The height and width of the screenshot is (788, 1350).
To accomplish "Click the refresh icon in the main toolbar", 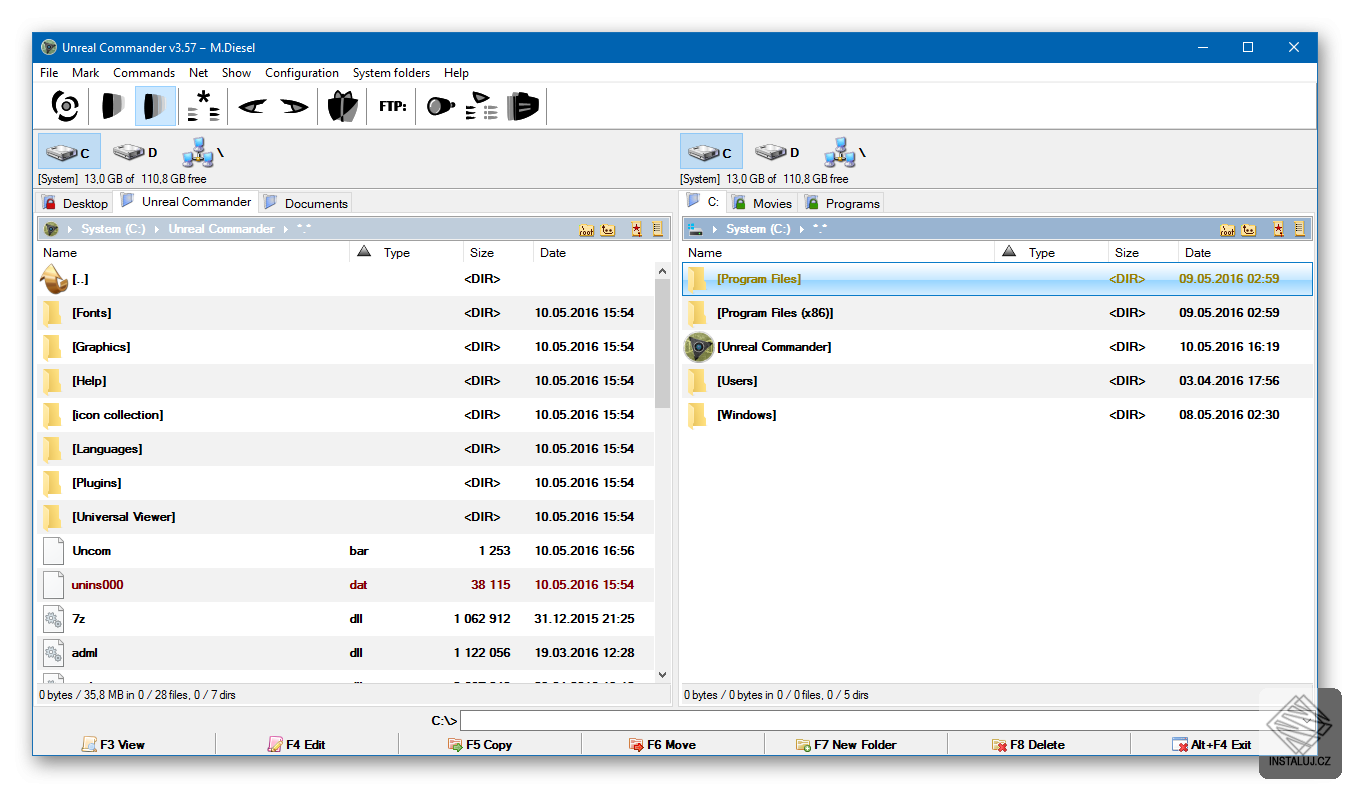I will point(65,105).
